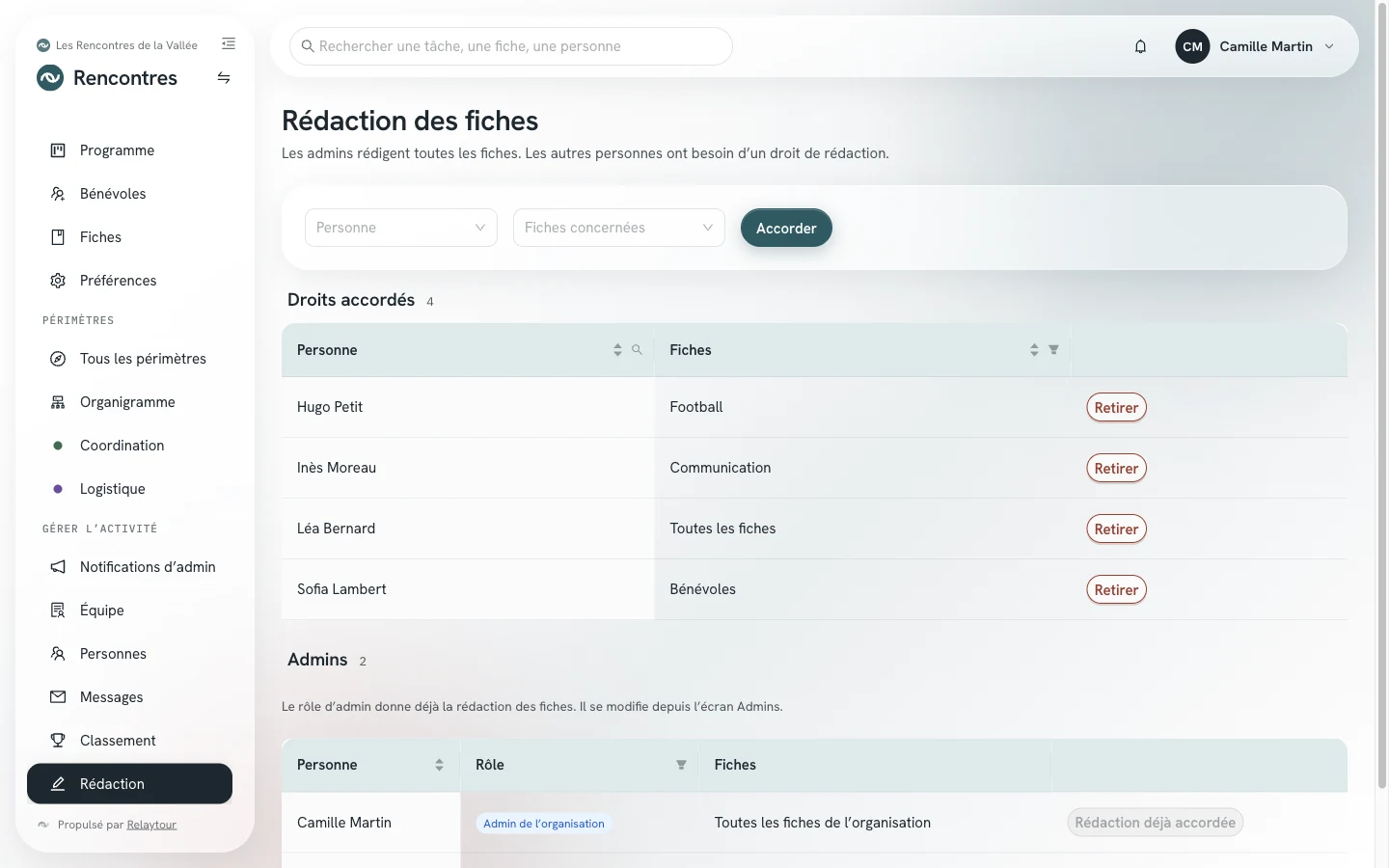Screen dimensions: 1389x868
Task: Collapse the sidebar menu icon
Action: (229, 43)
